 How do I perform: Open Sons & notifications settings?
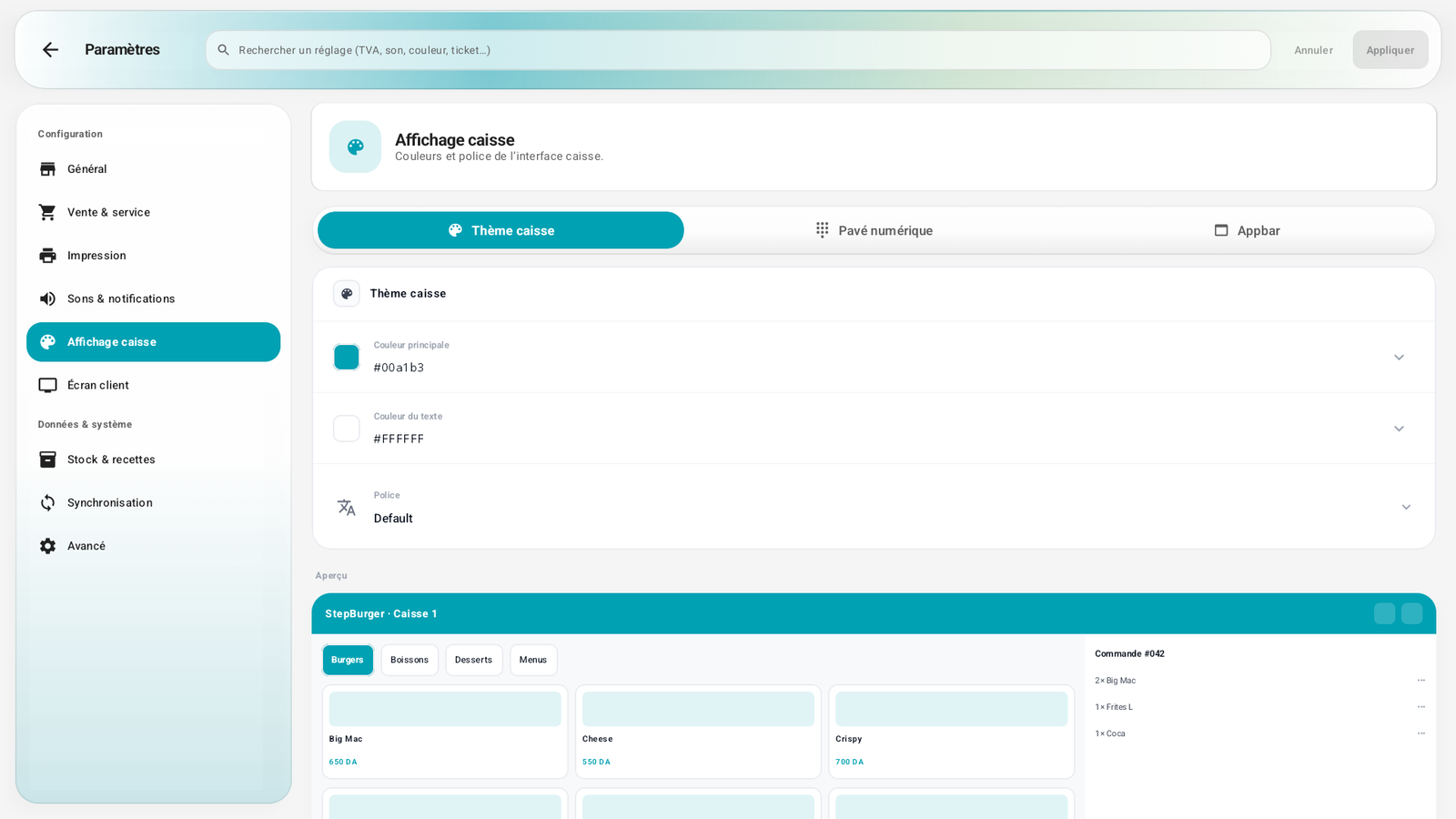(x=153, y=298)
